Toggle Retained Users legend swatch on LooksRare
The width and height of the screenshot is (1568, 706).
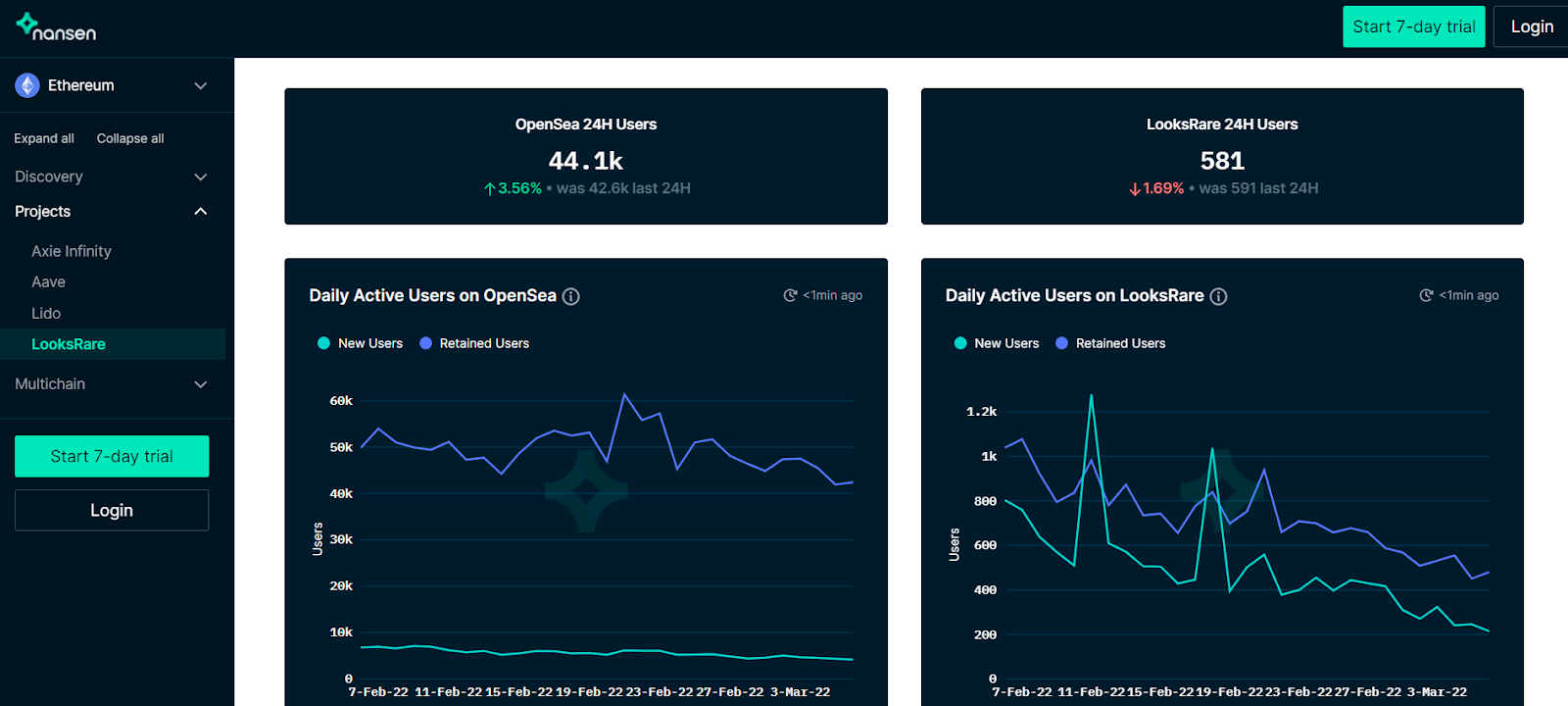point(1061,343)
